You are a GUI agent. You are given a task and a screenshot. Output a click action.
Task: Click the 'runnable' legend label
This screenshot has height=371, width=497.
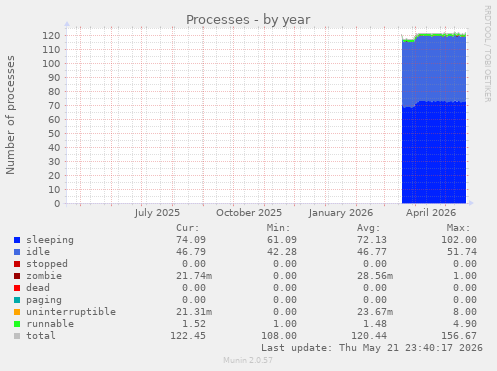click(50, 324)
